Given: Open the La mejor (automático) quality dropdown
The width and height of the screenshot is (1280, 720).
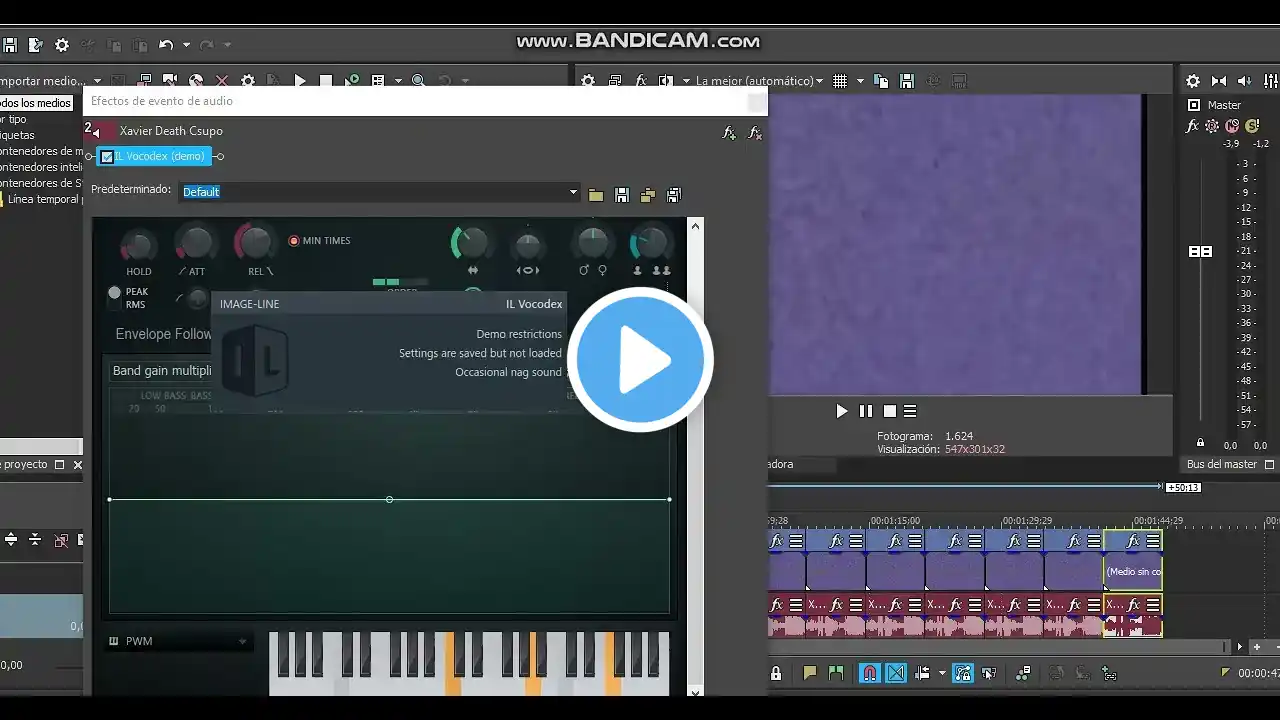Looking at the screenshot, I should [760, 81].
